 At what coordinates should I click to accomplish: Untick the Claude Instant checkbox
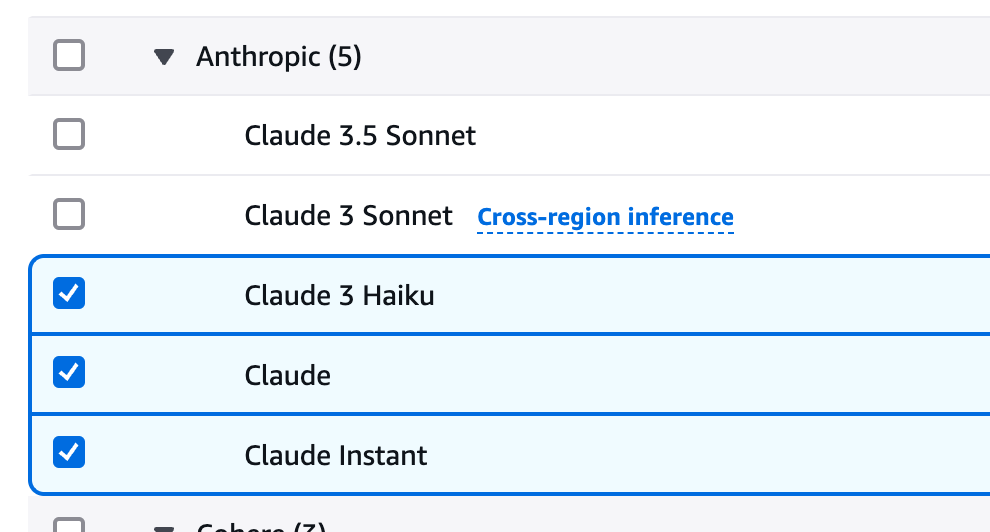[x=69, y=454]
